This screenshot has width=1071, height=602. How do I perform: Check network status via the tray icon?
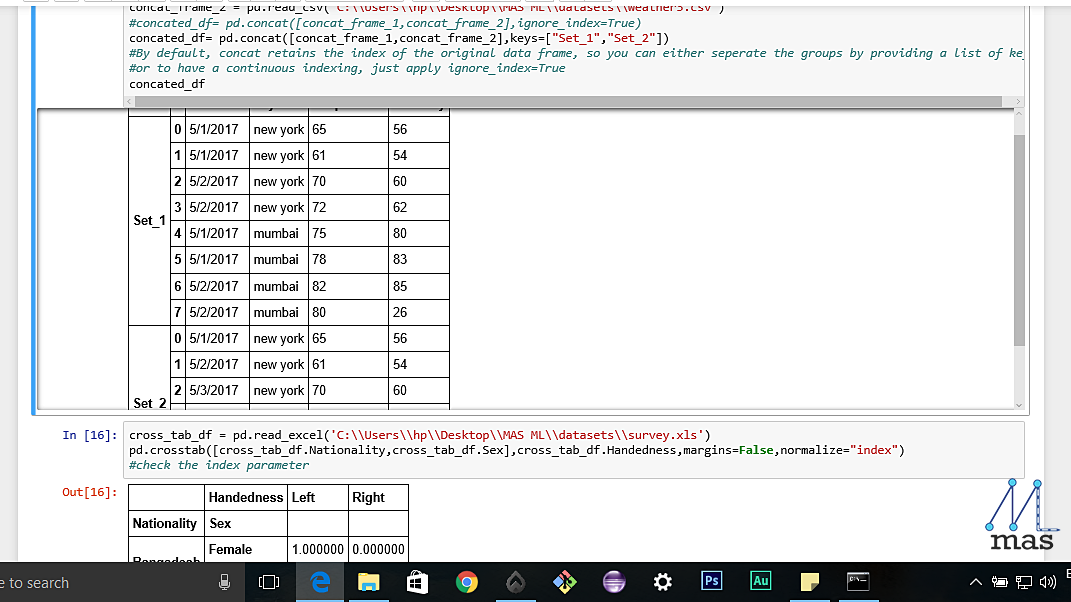point(1022,581)
